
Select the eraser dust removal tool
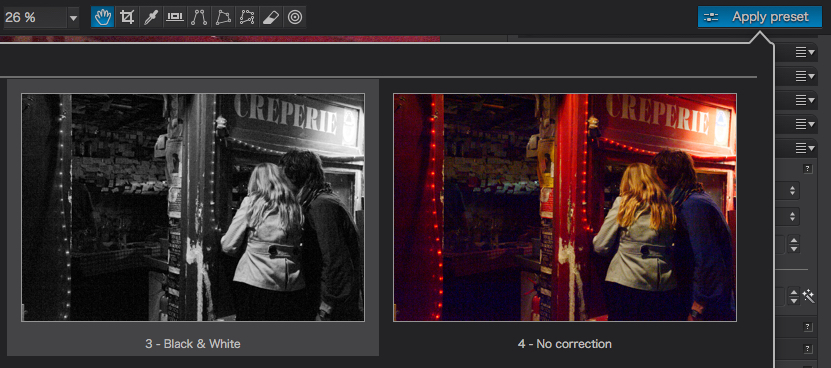click(x=271, y=17)
